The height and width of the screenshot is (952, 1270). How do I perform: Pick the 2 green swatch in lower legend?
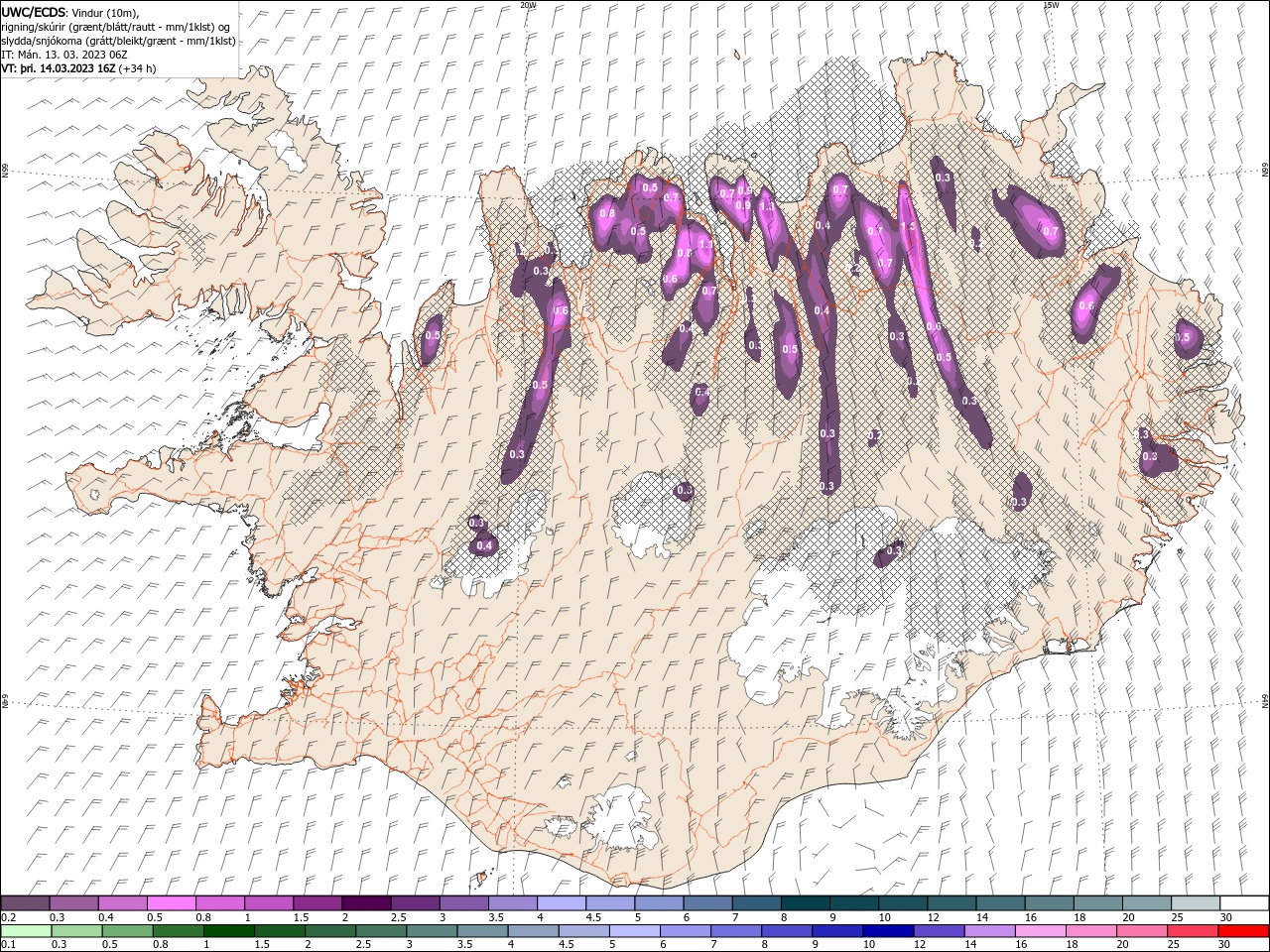point(330,931)
